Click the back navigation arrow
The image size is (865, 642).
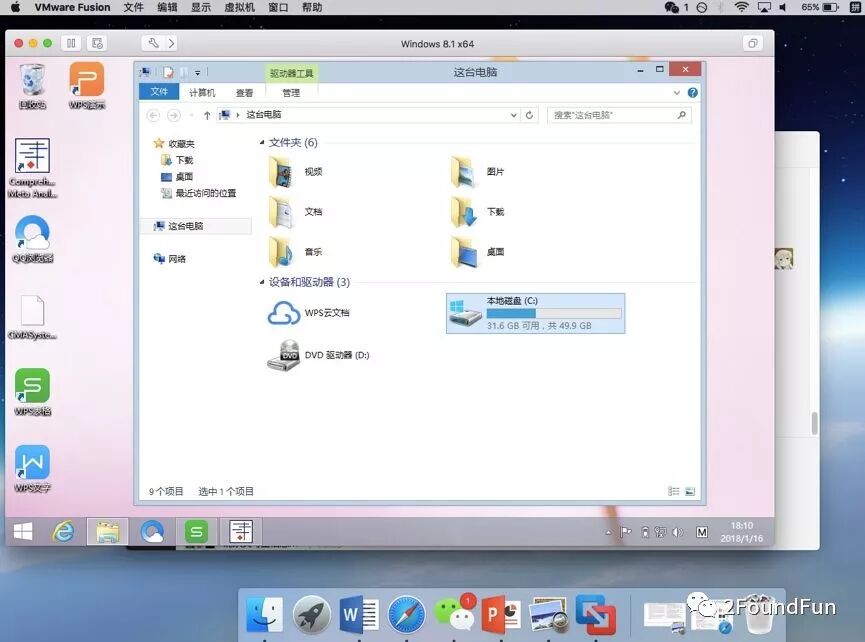[153, 115]
